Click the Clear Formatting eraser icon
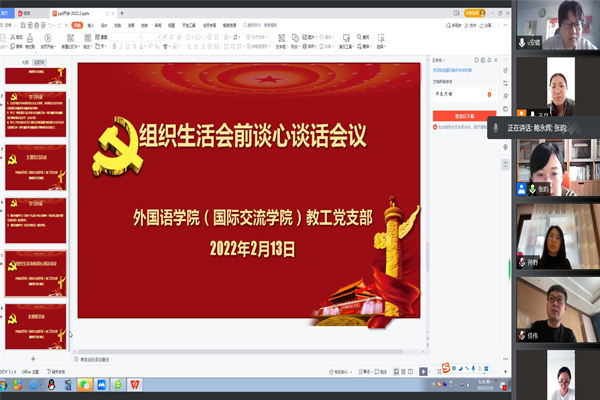 pyautogui.click(x=179, y=37)
